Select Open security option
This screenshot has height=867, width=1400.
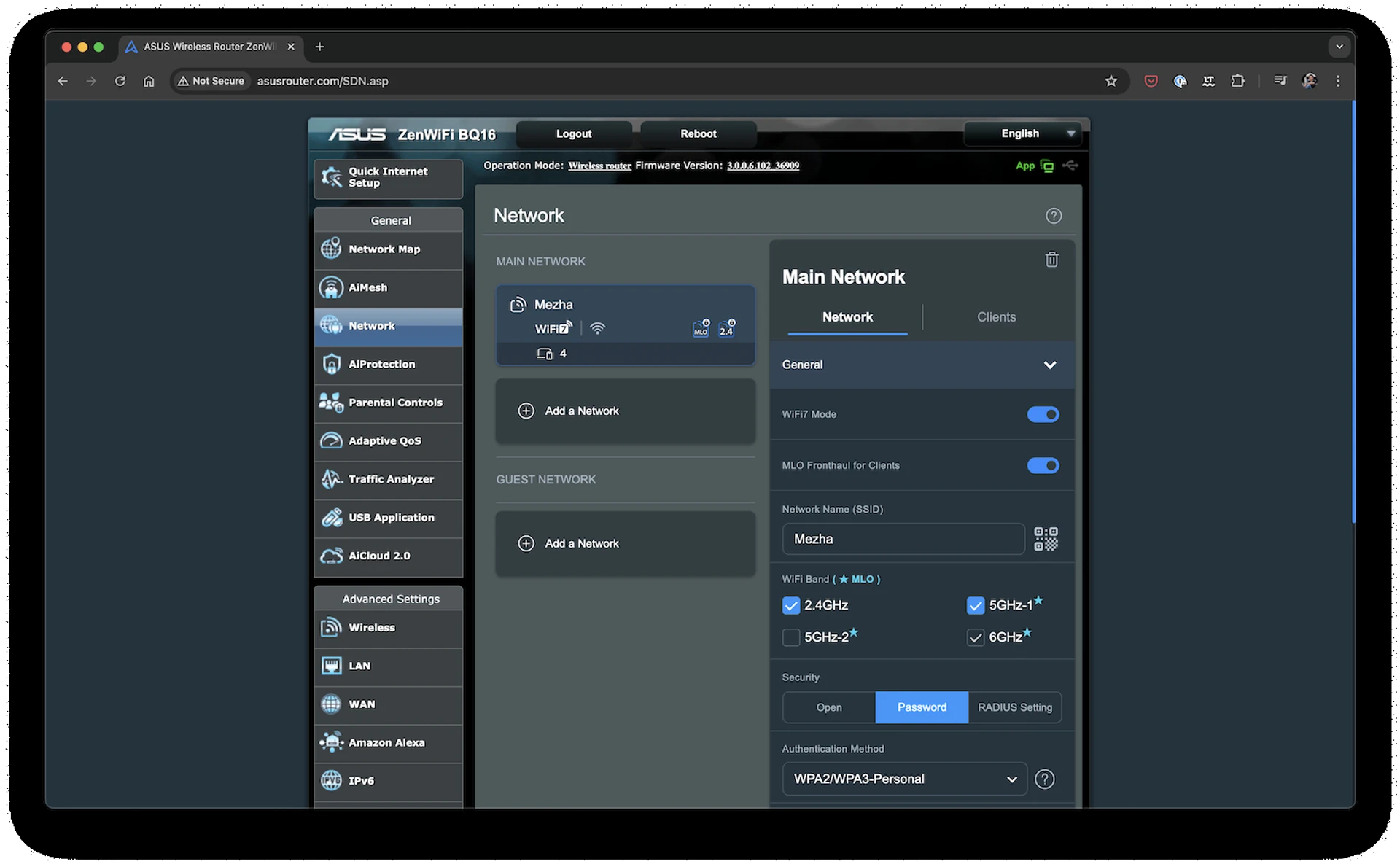pyautogui.click(x=829, y=707)
